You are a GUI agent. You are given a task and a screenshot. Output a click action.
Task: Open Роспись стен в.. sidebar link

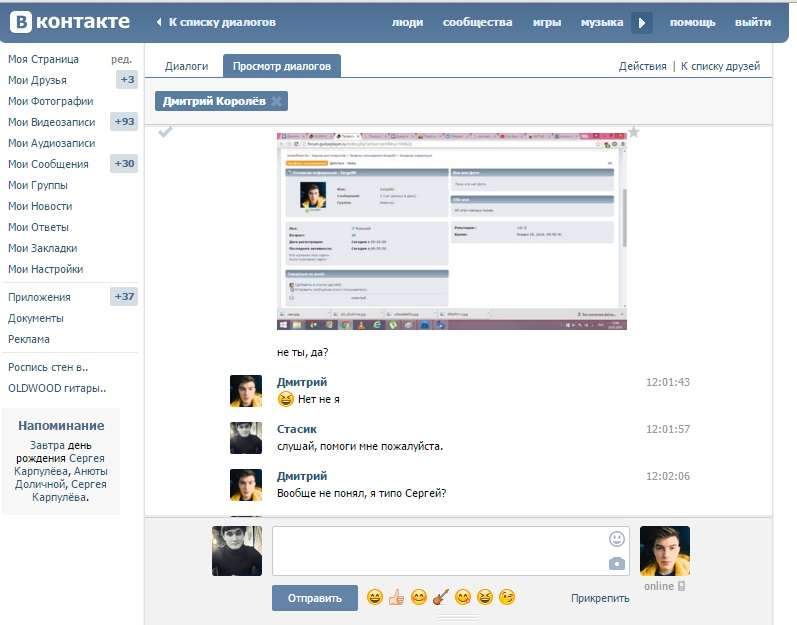(x=48, y=367)
